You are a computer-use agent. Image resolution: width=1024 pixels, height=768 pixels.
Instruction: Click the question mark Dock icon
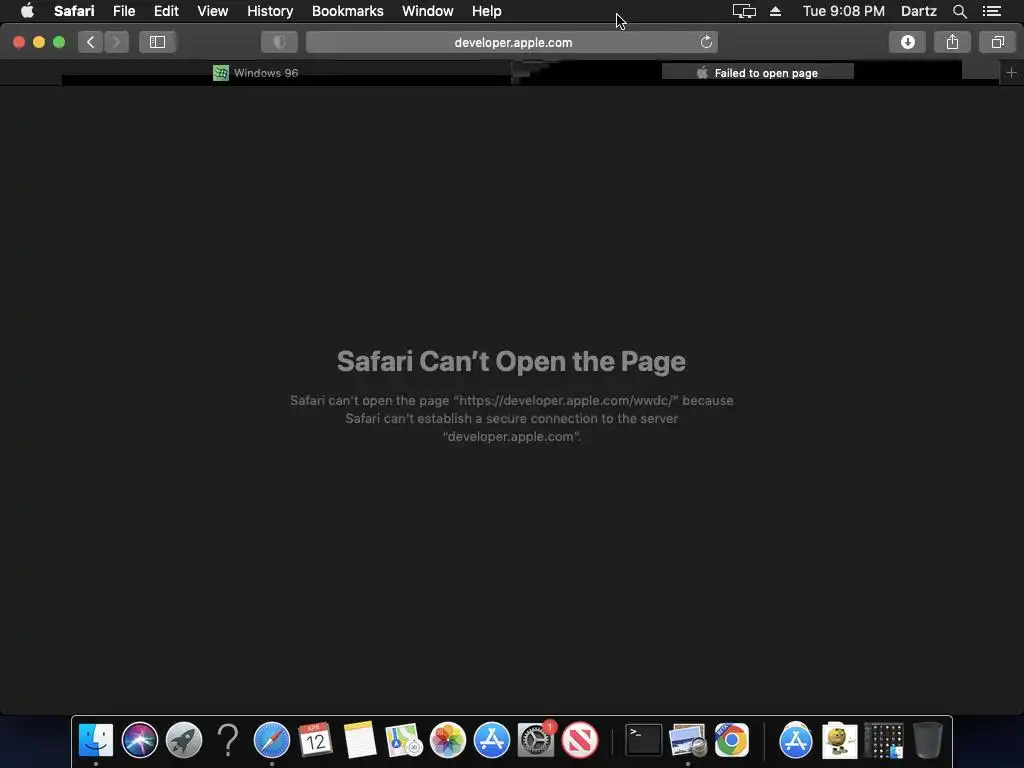(227, 740)
